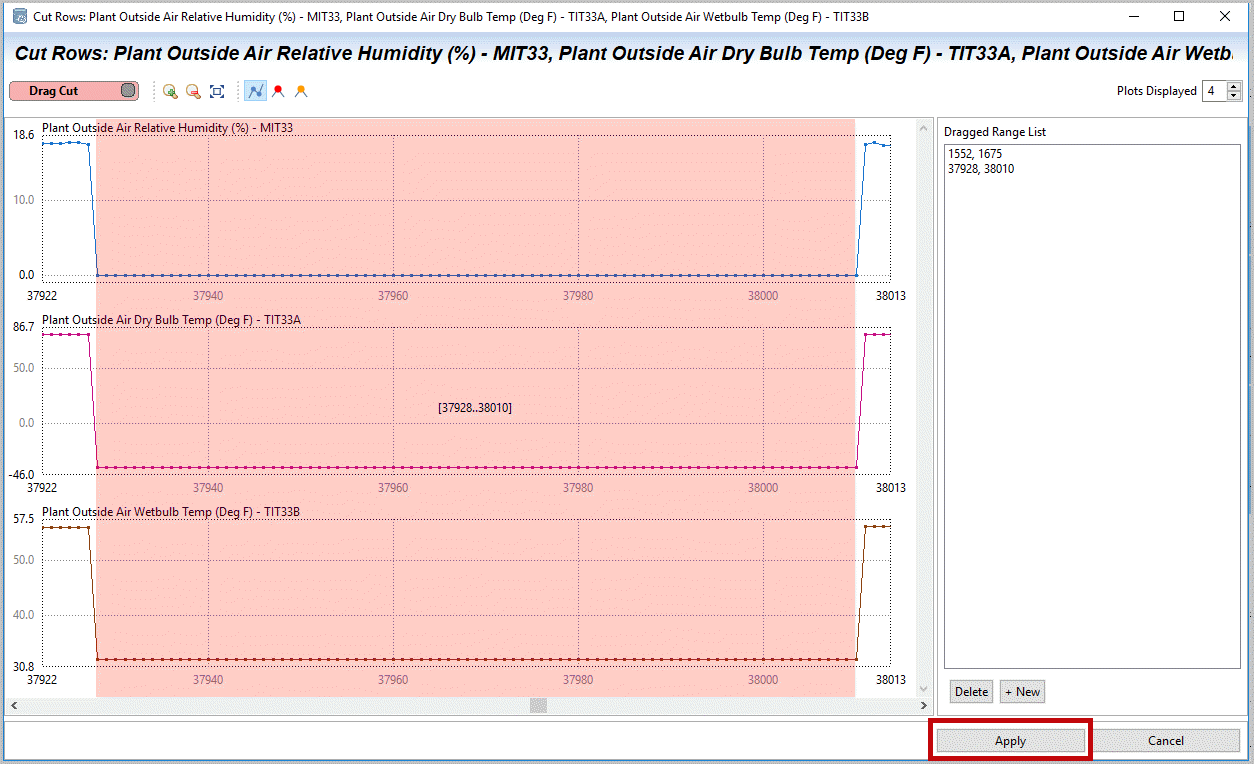Select range 1552, 1675 in the list
The width and height of the screenshot is (1254, 764).
pos(975,154)
